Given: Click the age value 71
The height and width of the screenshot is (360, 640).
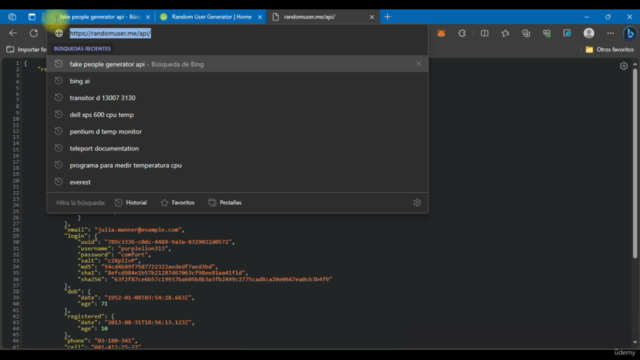Looking at the screenshot, I should pyautogui.click(x=104, y=304).
